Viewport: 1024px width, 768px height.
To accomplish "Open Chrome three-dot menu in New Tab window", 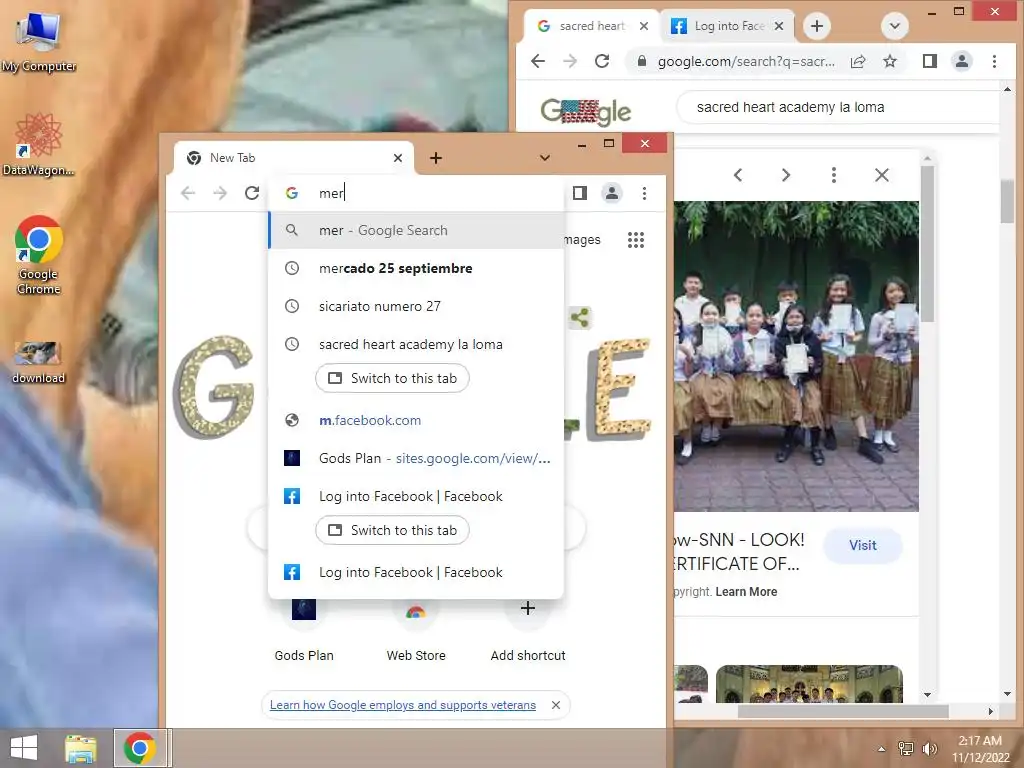I will coord(645,193).
